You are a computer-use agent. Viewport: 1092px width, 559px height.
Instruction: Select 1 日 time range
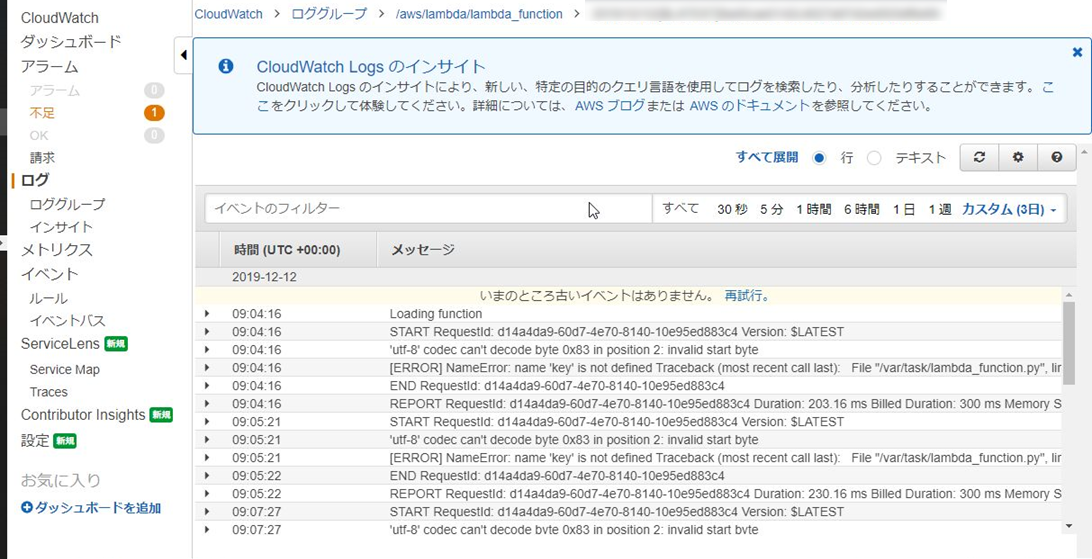904,210
